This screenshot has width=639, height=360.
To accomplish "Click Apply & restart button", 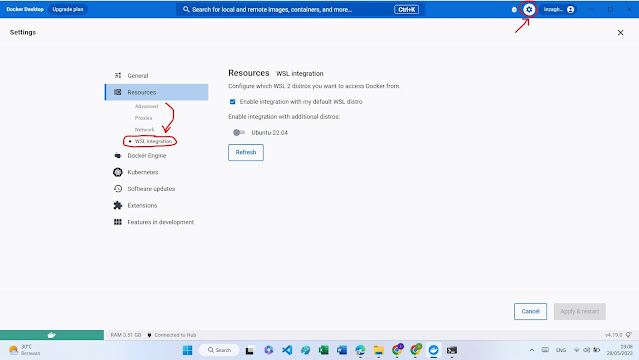I will 580,311.
